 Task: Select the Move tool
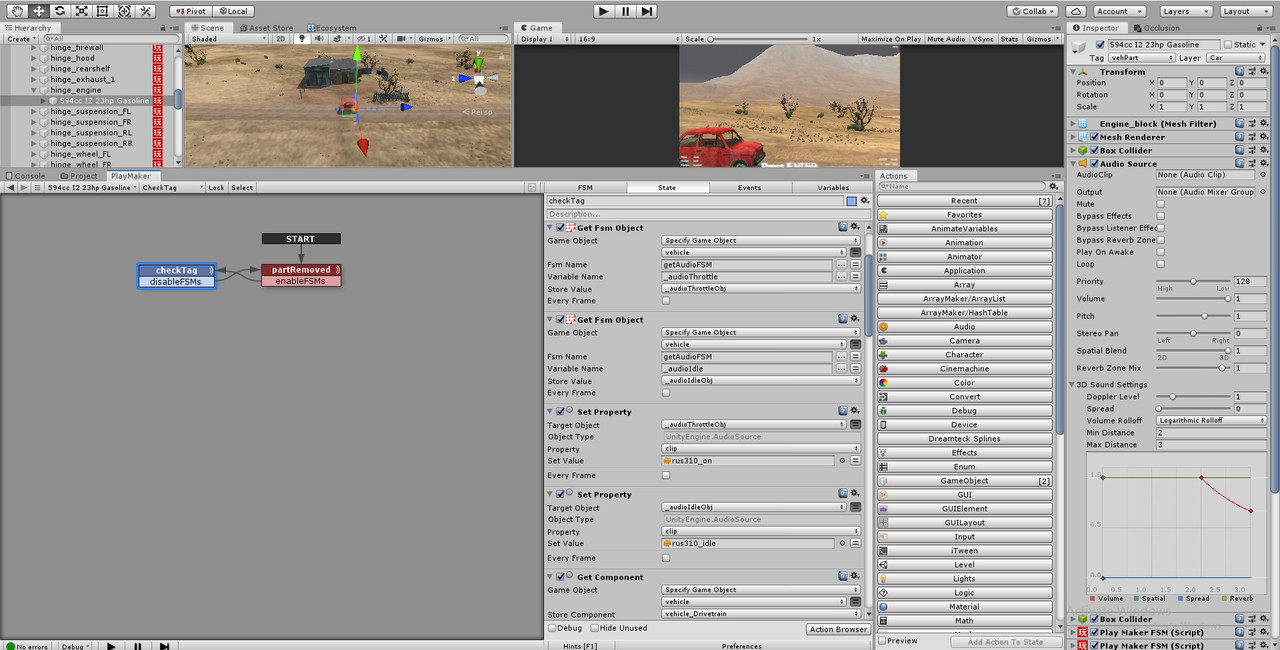[x=38, y=11]
